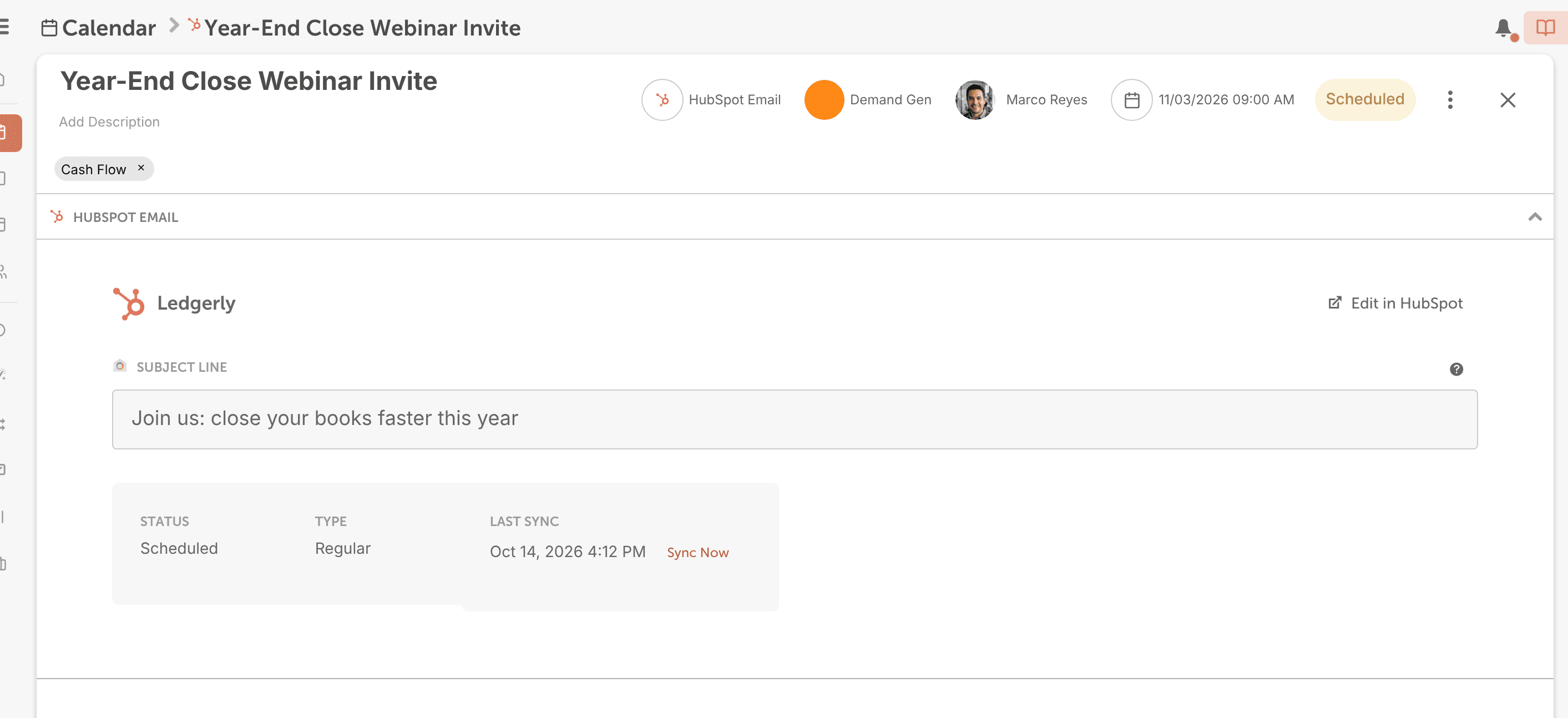Viewport: 1568px width, 718px height.
Task: Click the subject line analyzer icon
Action: point(120,366)
